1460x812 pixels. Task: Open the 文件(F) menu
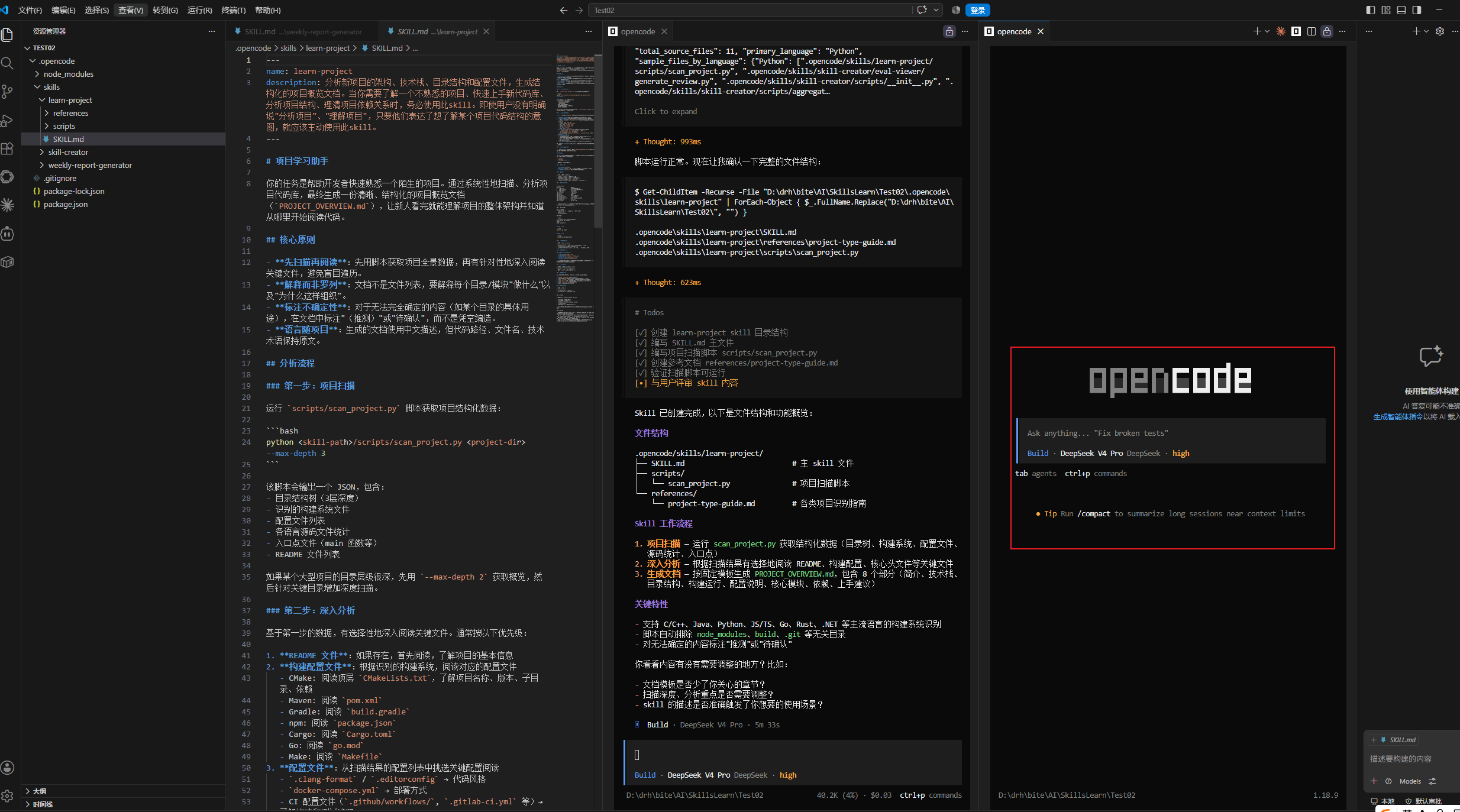[x=30, y=10]
